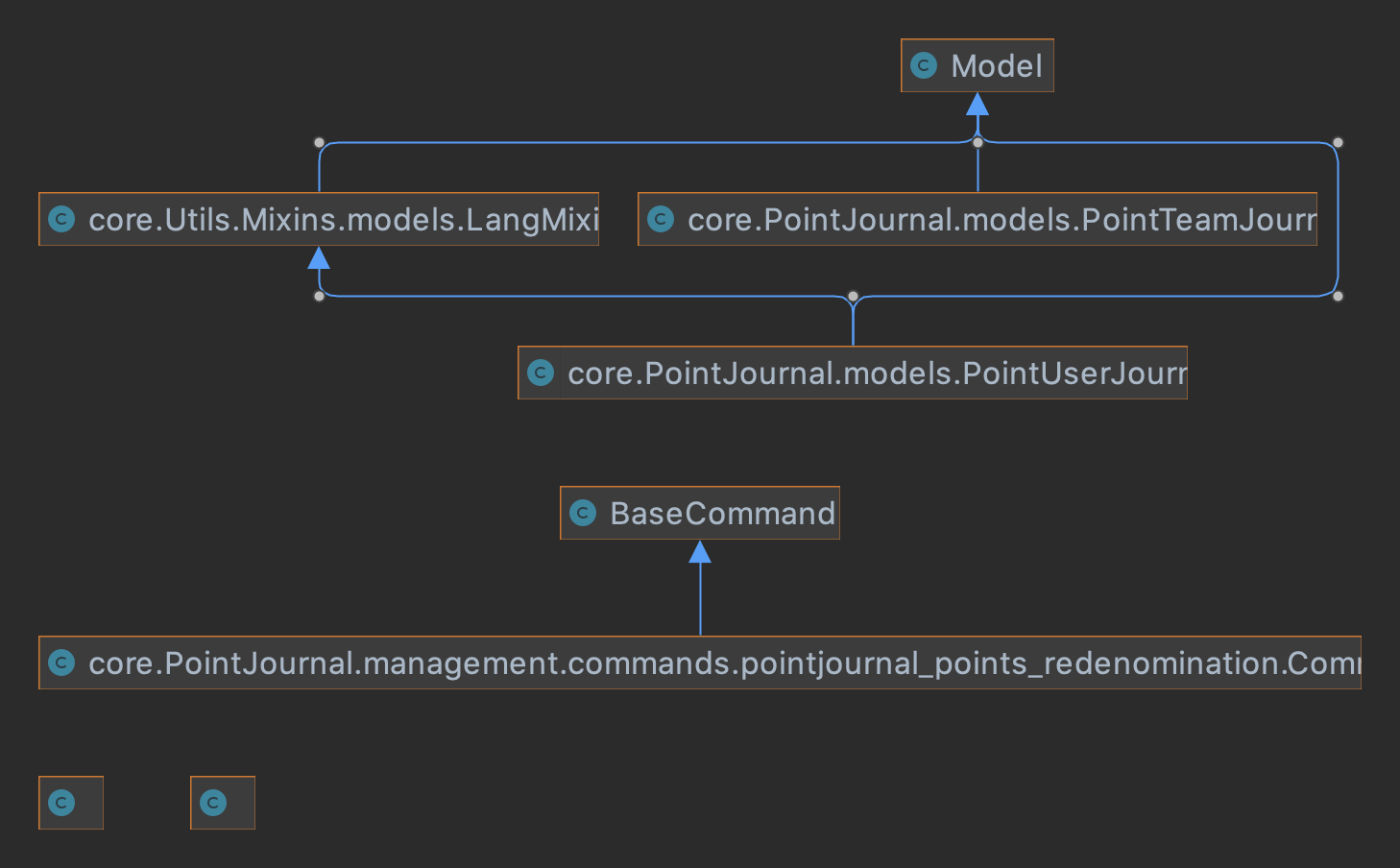The height and width of the screenshot is (868, 1400).
Task: Select the Model node label
Action: point(996,66)
